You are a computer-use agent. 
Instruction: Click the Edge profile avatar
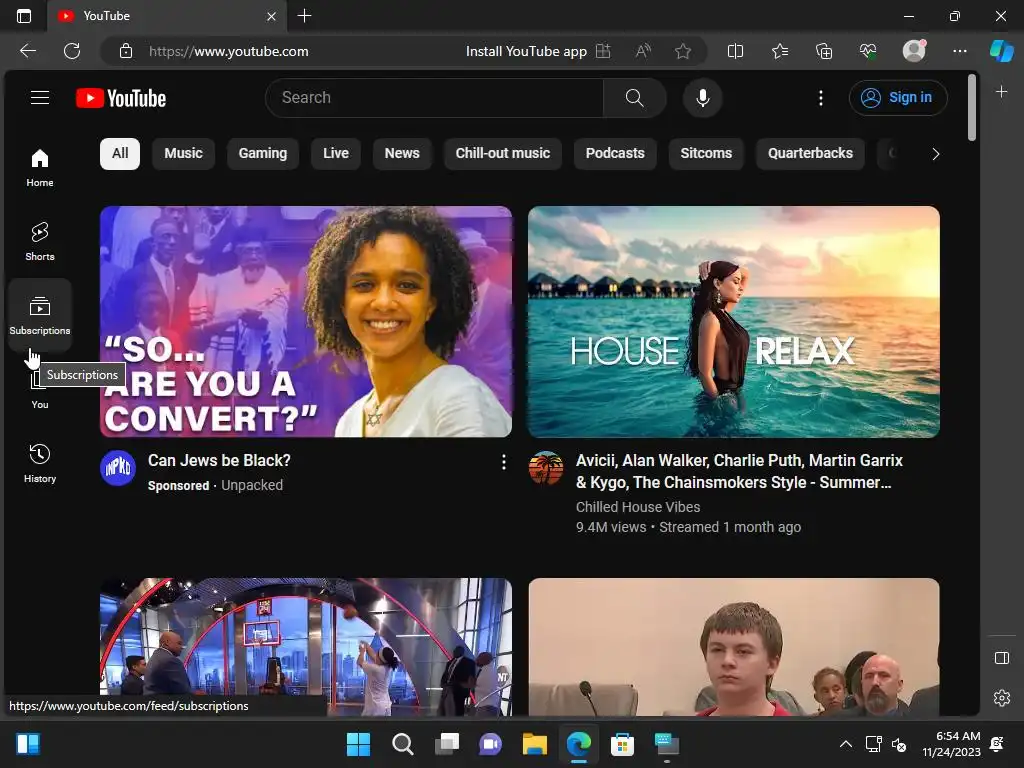(x=914, y=50)
